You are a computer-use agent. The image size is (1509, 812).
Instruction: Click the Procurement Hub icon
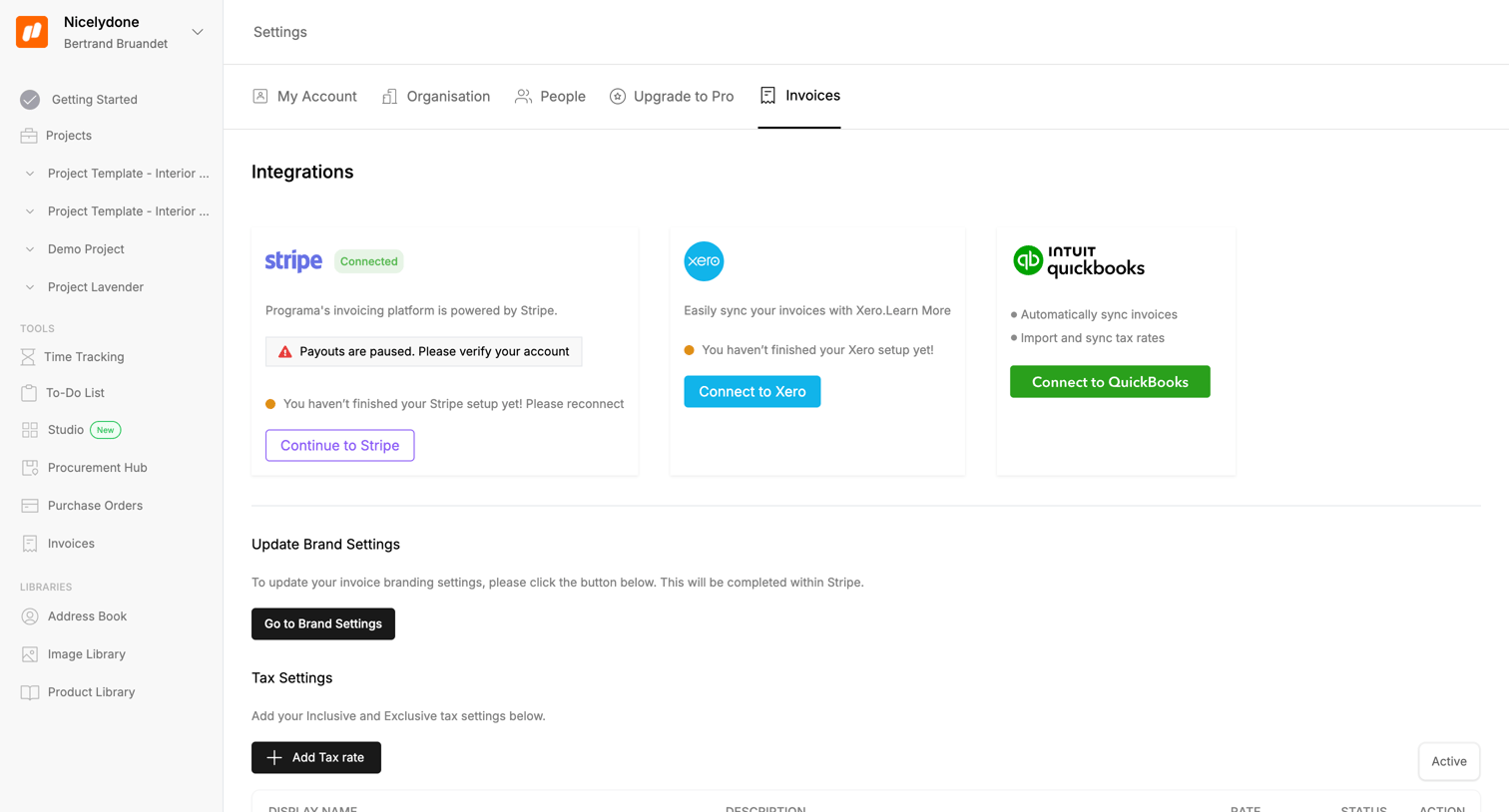click(x=30, y=468)
